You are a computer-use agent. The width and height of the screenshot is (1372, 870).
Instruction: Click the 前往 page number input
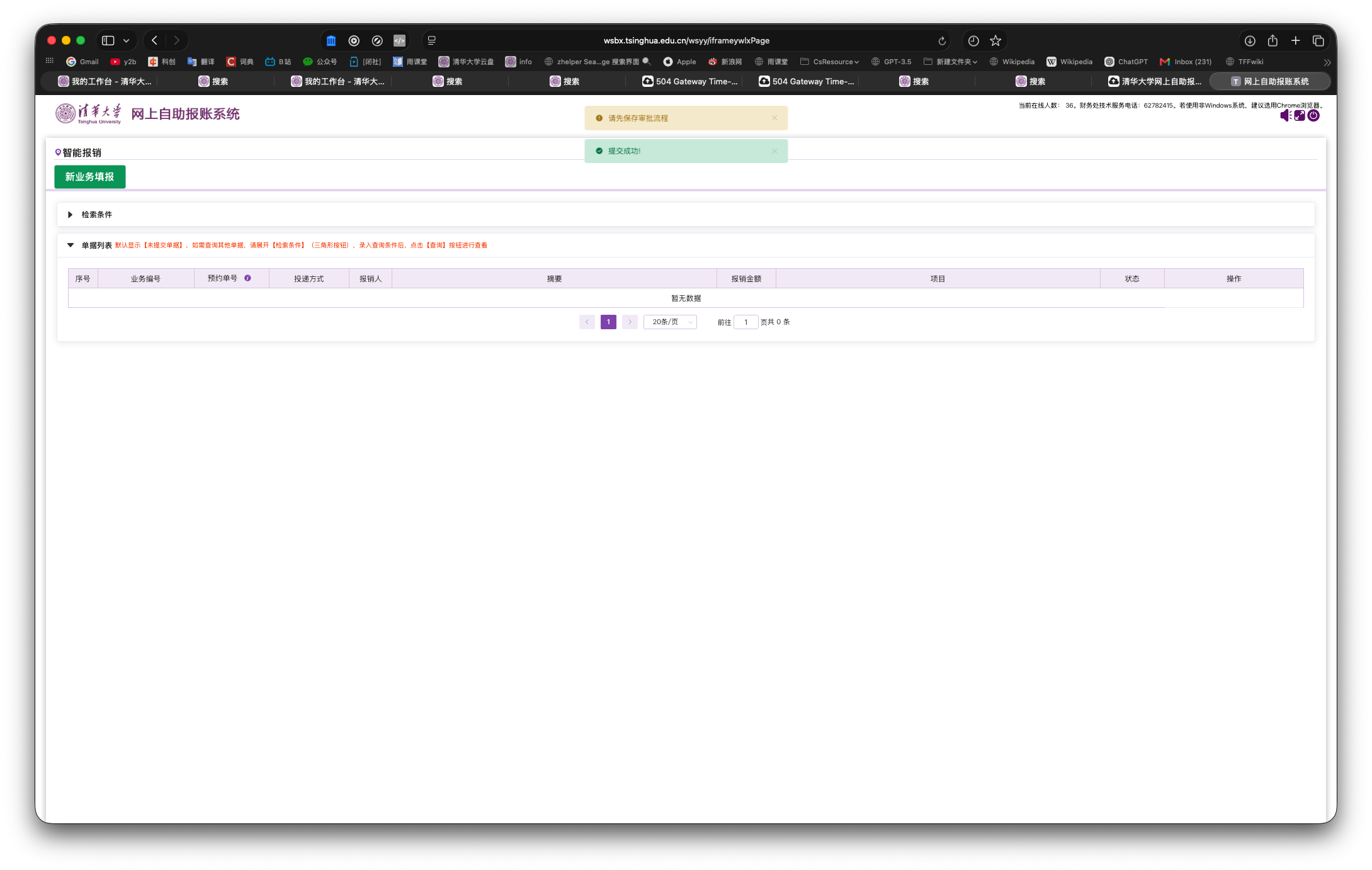click(x=746, y=322)
